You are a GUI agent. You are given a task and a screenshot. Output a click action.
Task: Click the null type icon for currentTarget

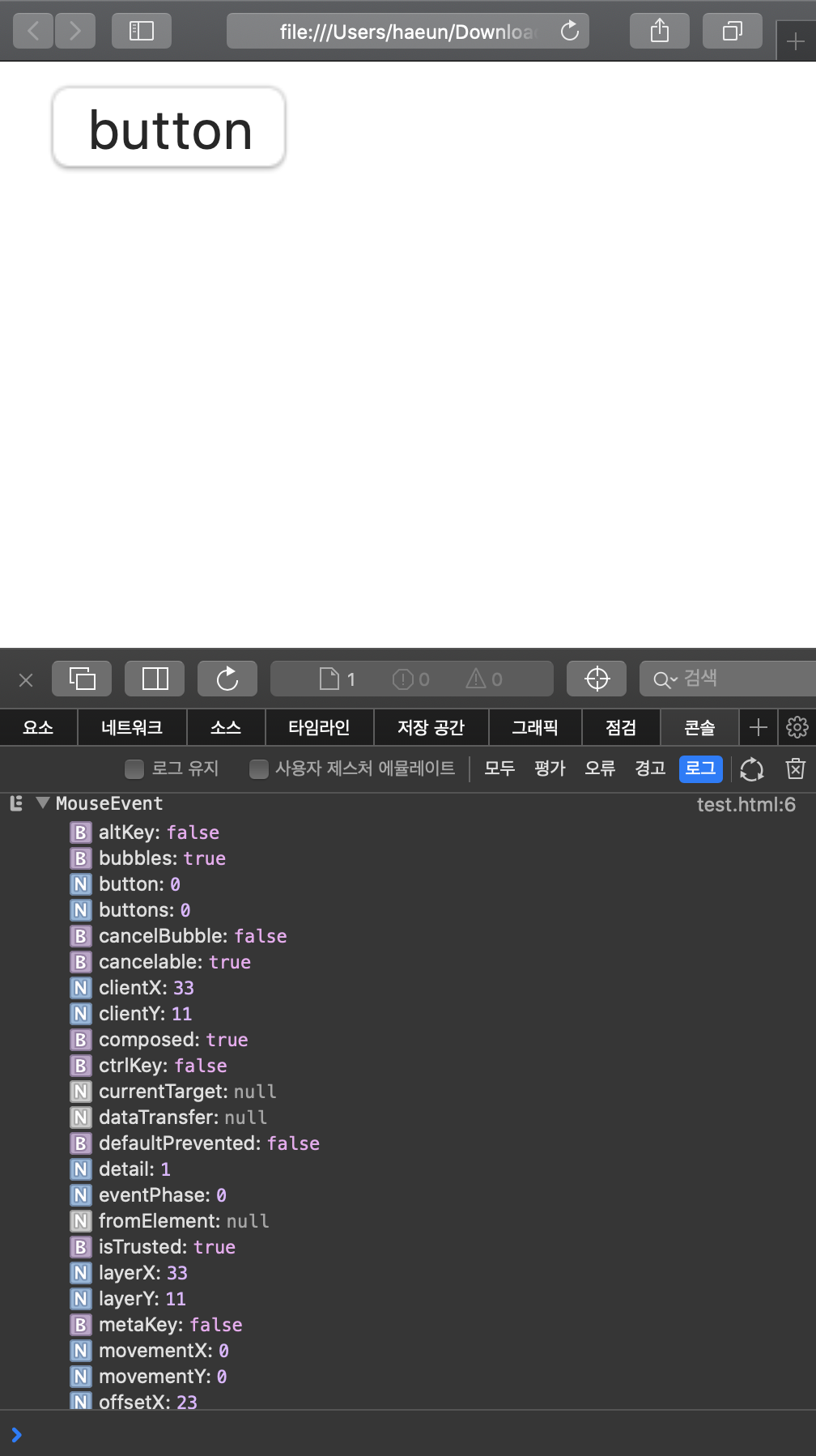click(80, 1092)
